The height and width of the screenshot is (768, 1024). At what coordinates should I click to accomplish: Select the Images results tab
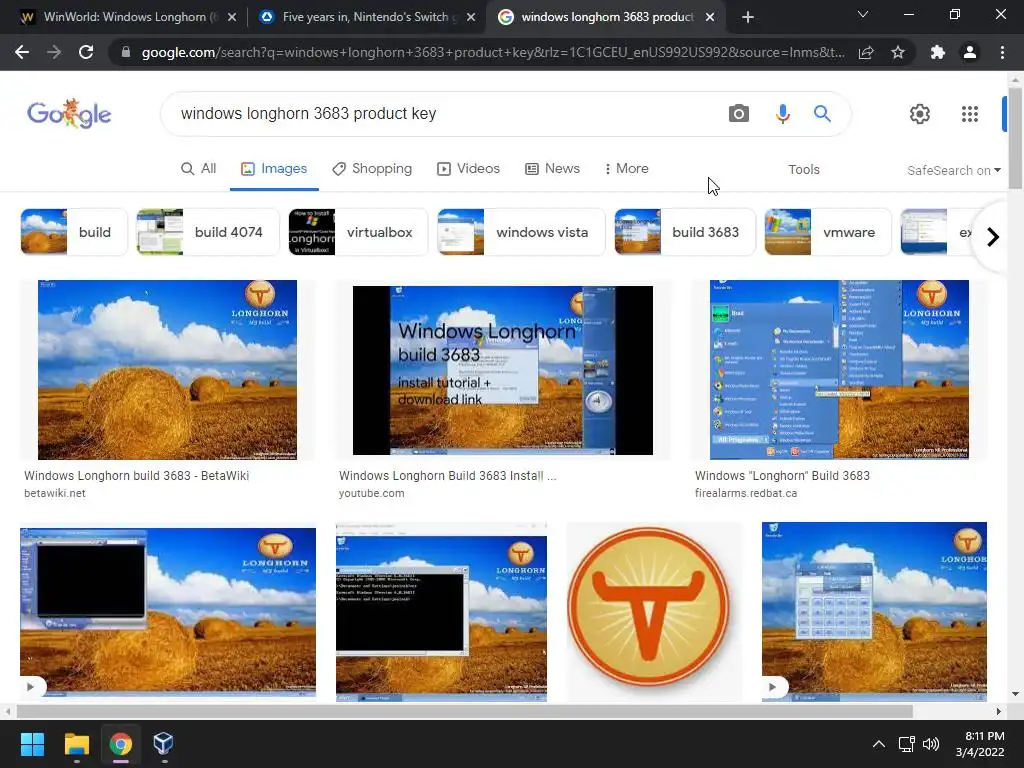point(274,168)
